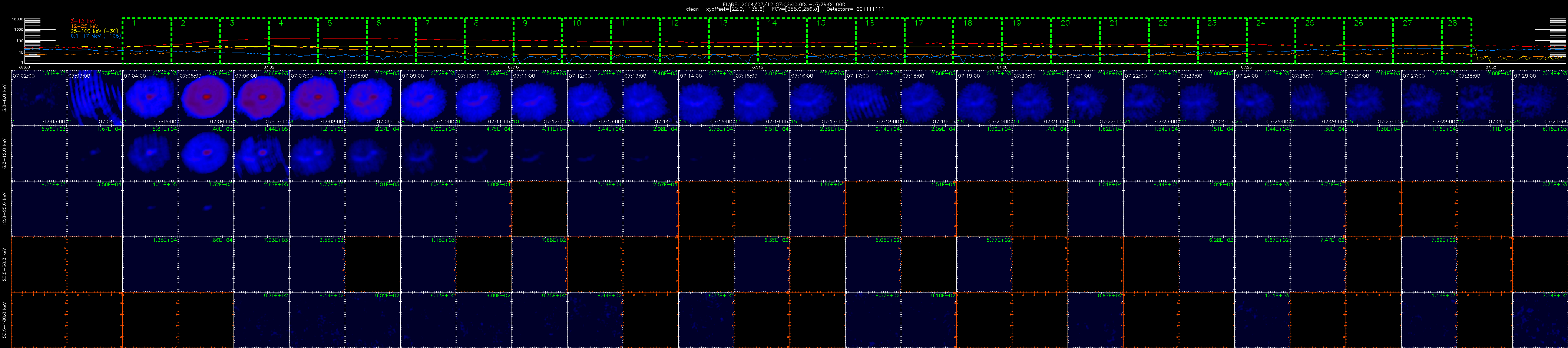This screenshot has width=1568, height=348.
Task: Select the 3.0-6.0 keV image starting 07:04:00
Action: coord(150,97)
